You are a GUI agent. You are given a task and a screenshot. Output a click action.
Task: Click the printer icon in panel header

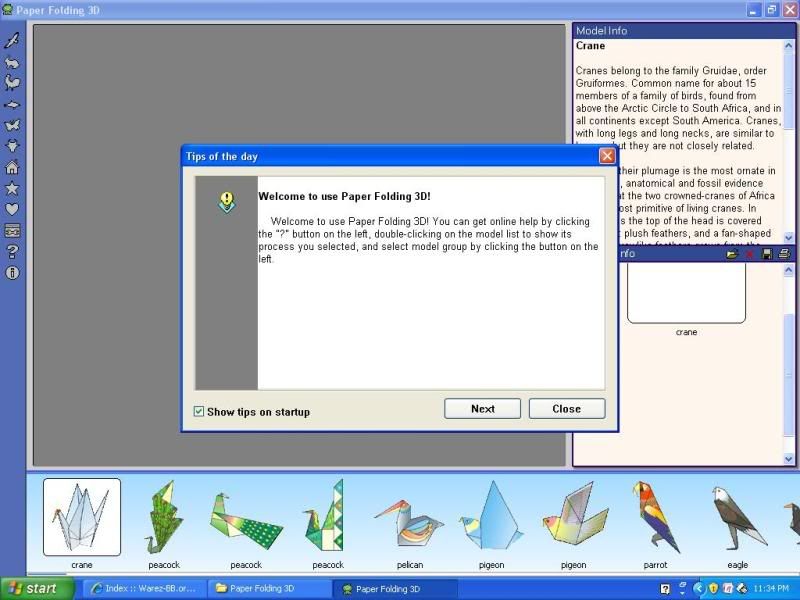(x=784, y=254)
